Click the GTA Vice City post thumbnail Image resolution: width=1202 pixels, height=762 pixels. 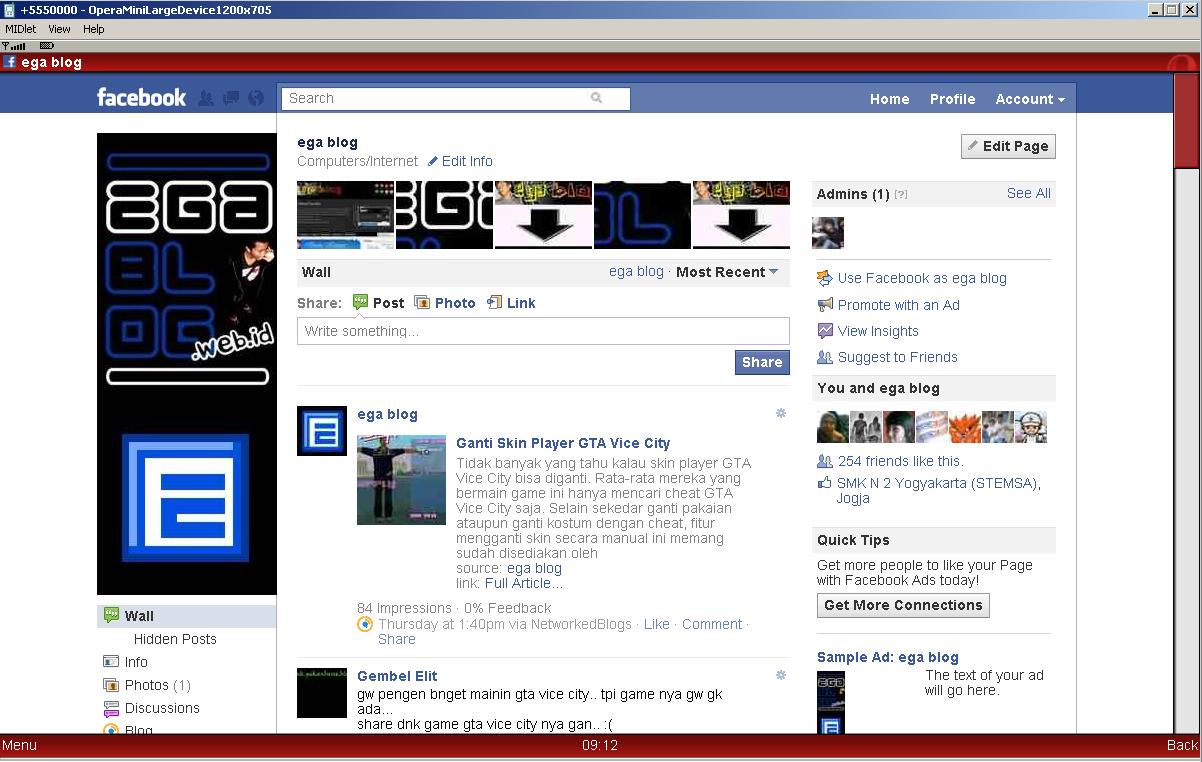pos(401,480)
